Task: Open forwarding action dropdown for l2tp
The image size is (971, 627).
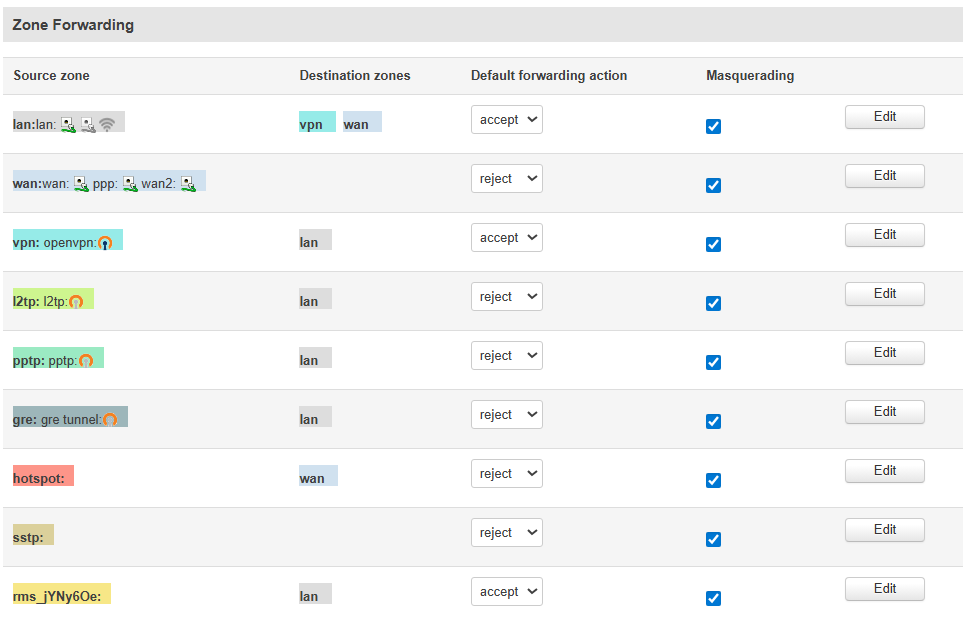Action: pos(507,296)
